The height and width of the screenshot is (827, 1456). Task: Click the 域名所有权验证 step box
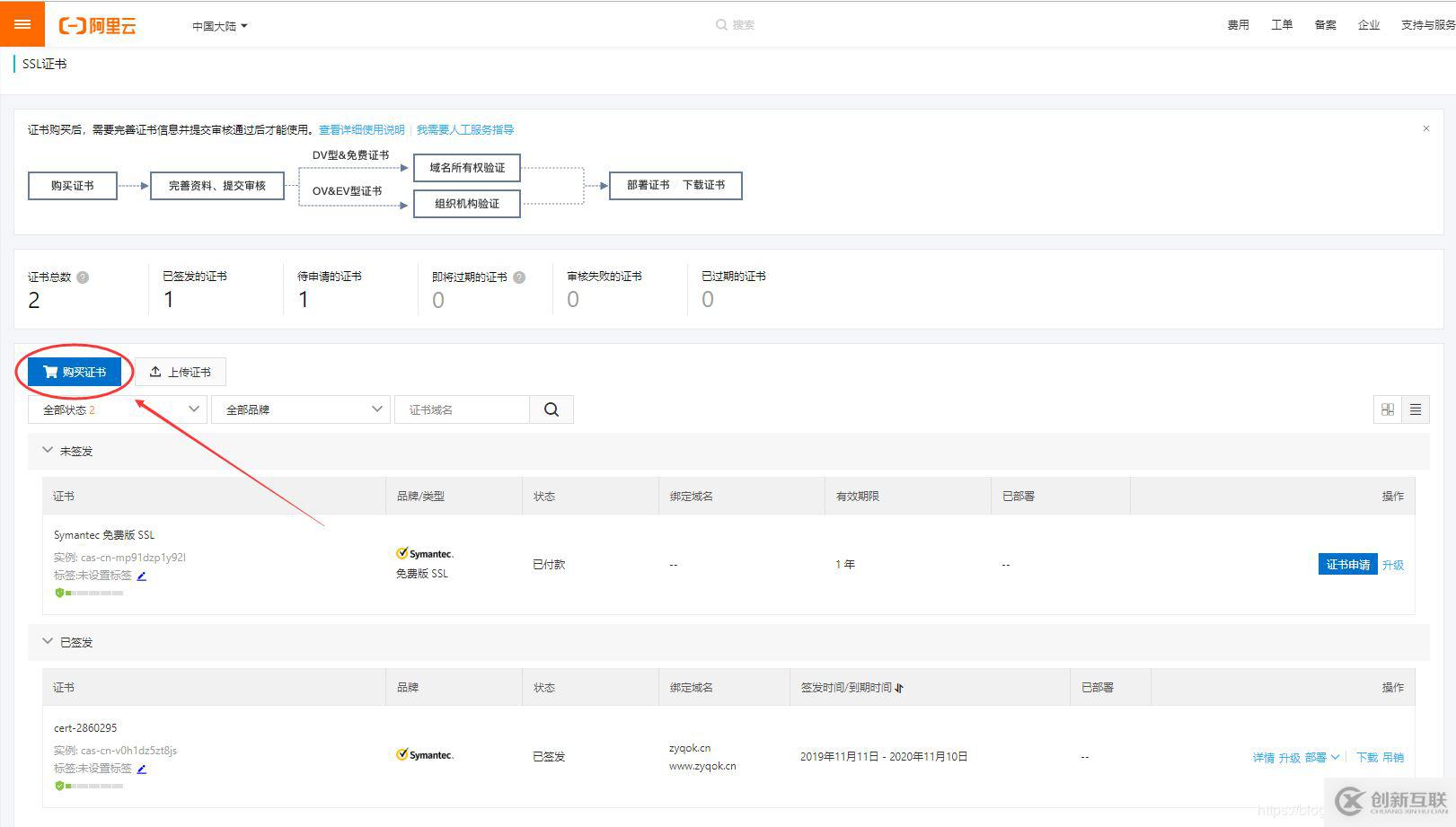pyautogui.click(x=467, y=168)
